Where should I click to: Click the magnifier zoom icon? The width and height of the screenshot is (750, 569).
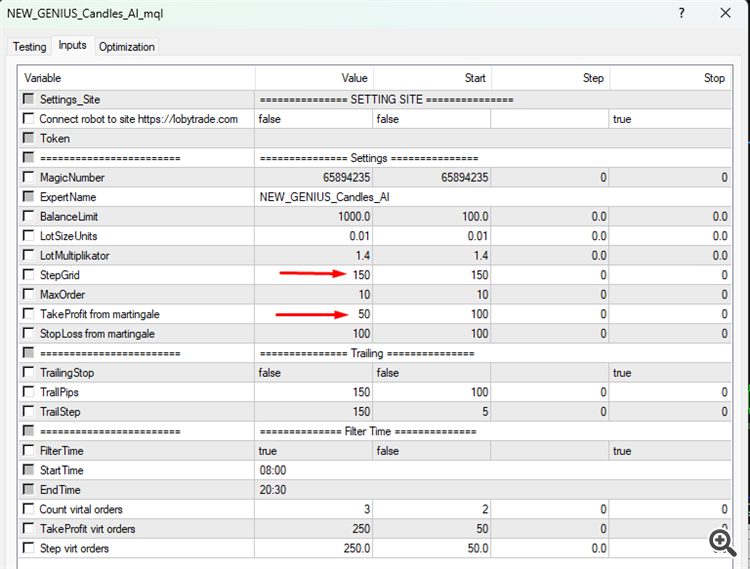(x=722, y=543)
